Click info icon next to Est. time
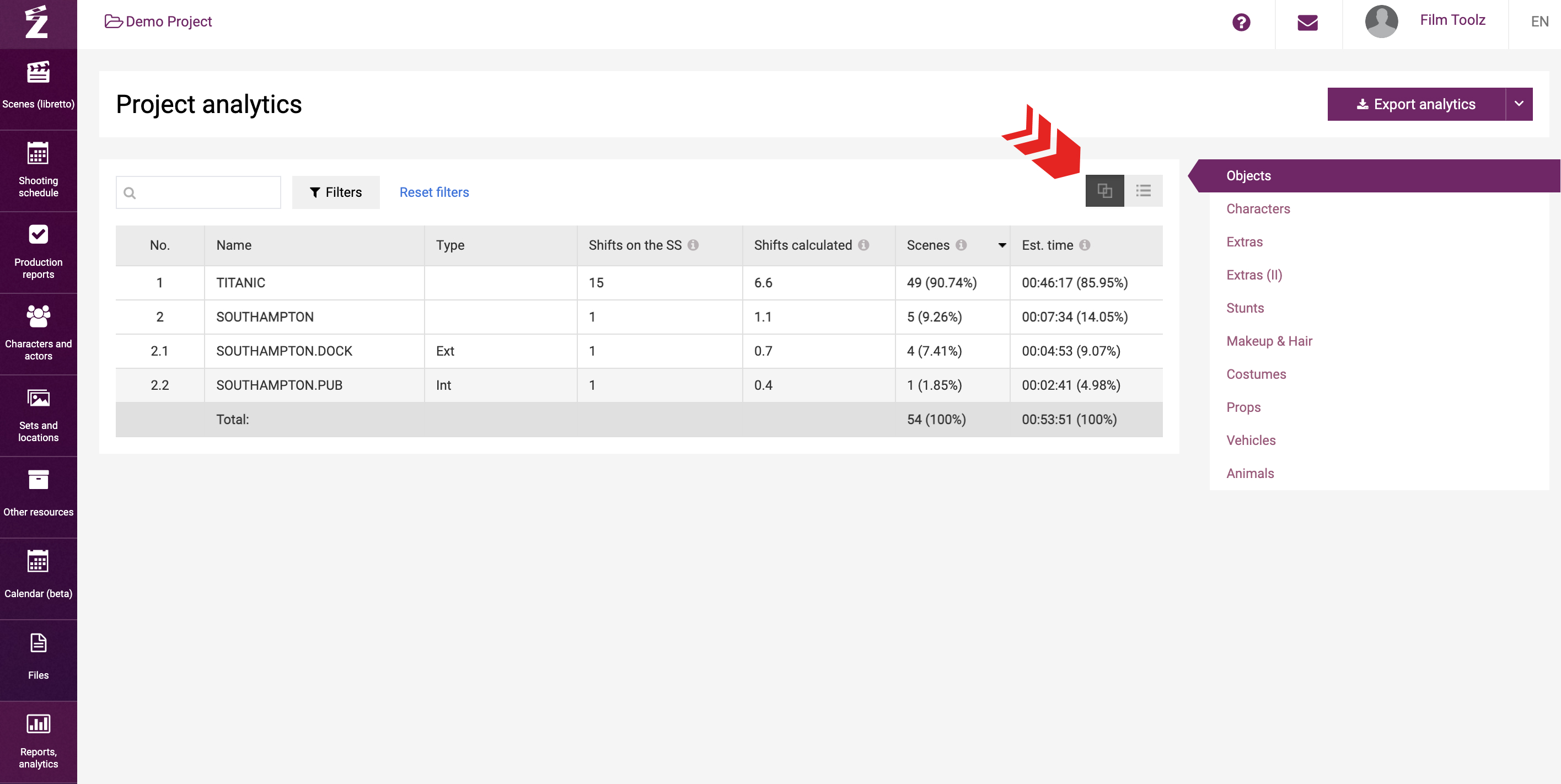Screen dimensions: 1561x784 (1085, 245)
